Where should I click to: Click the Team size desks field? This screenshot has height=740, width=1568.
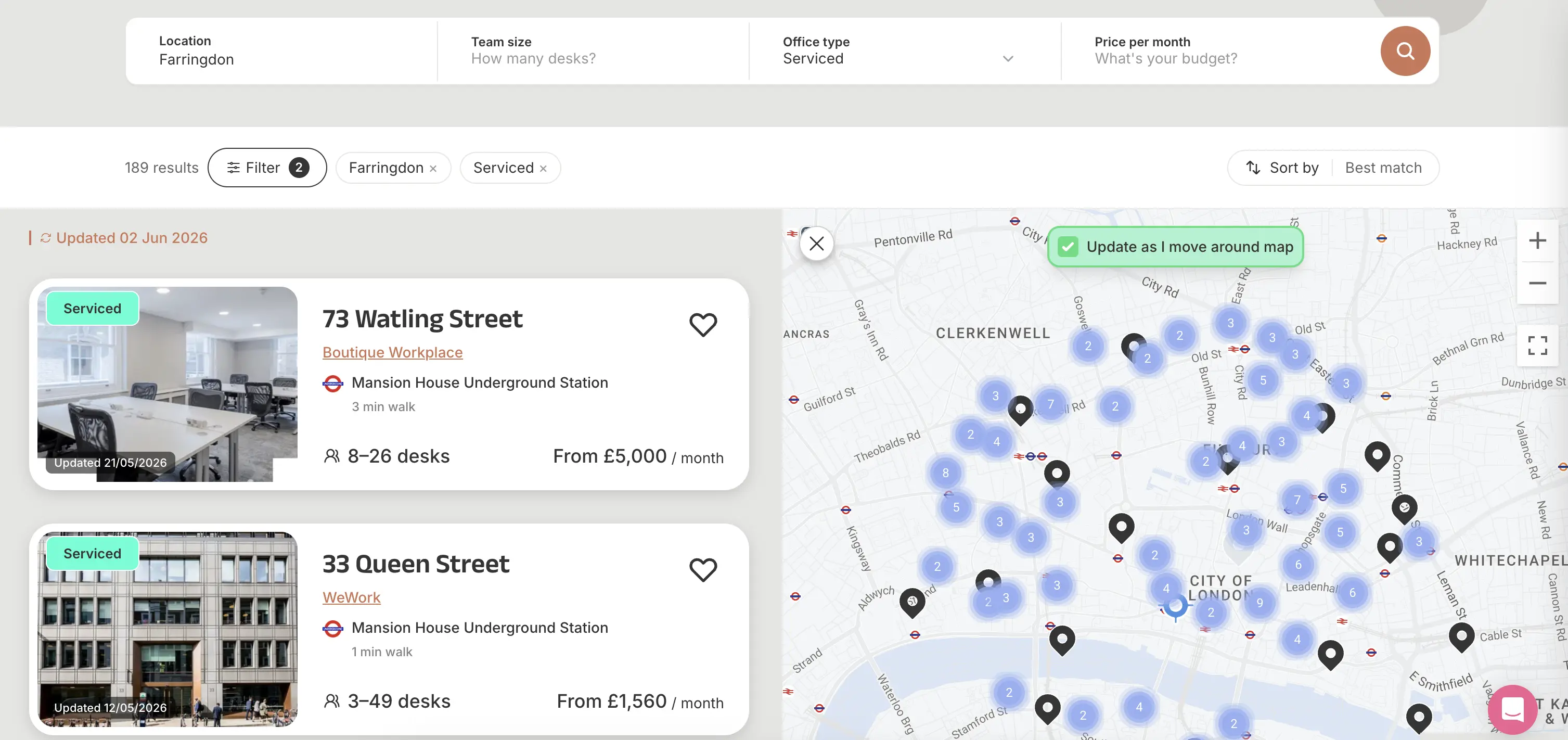(593, 50)
